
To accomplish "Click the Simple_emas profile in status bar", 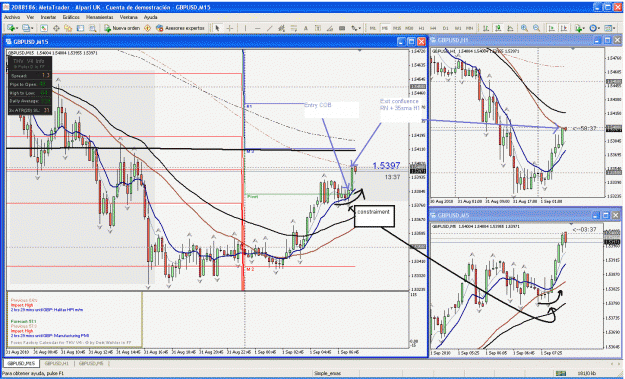I will (327, 373).
